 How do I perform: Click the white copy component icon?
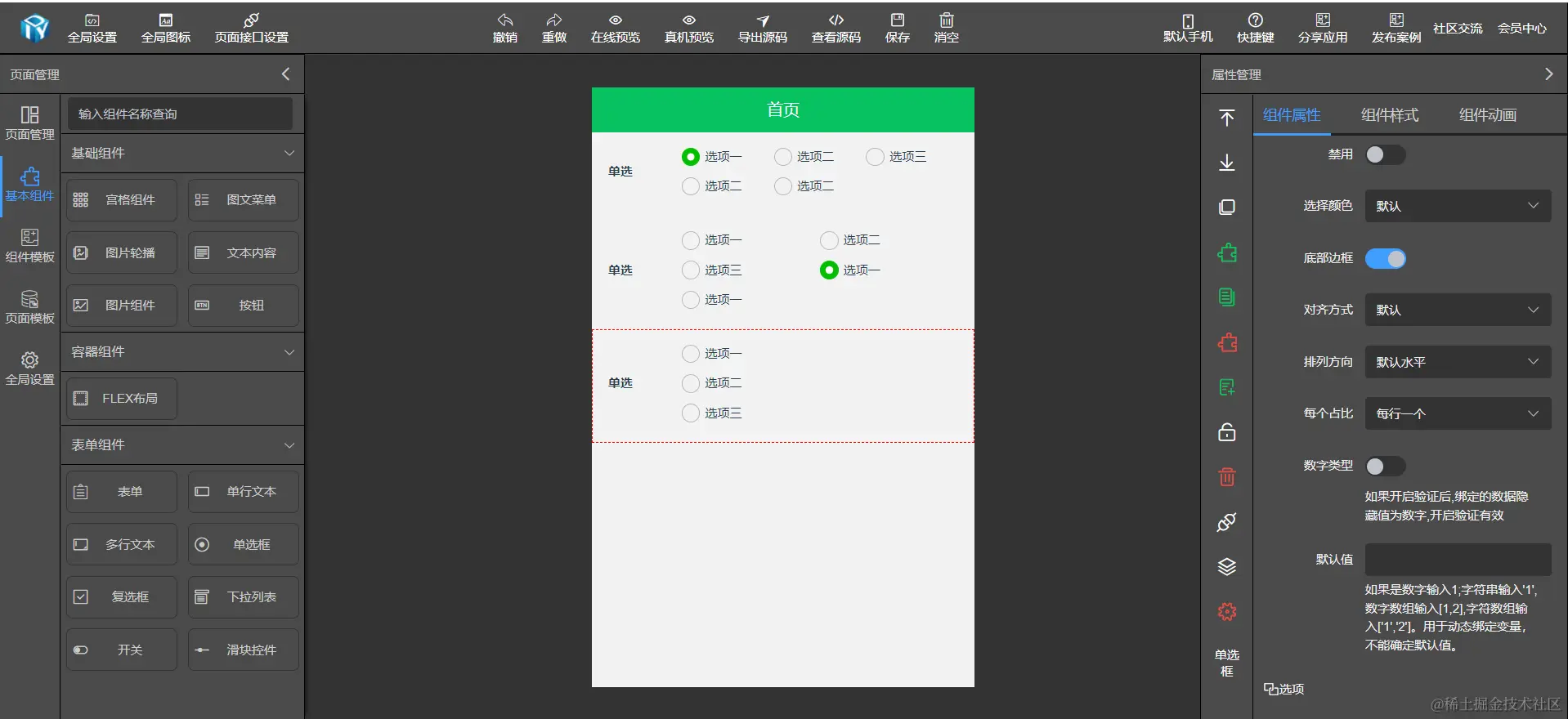(x=1227, y=208)
